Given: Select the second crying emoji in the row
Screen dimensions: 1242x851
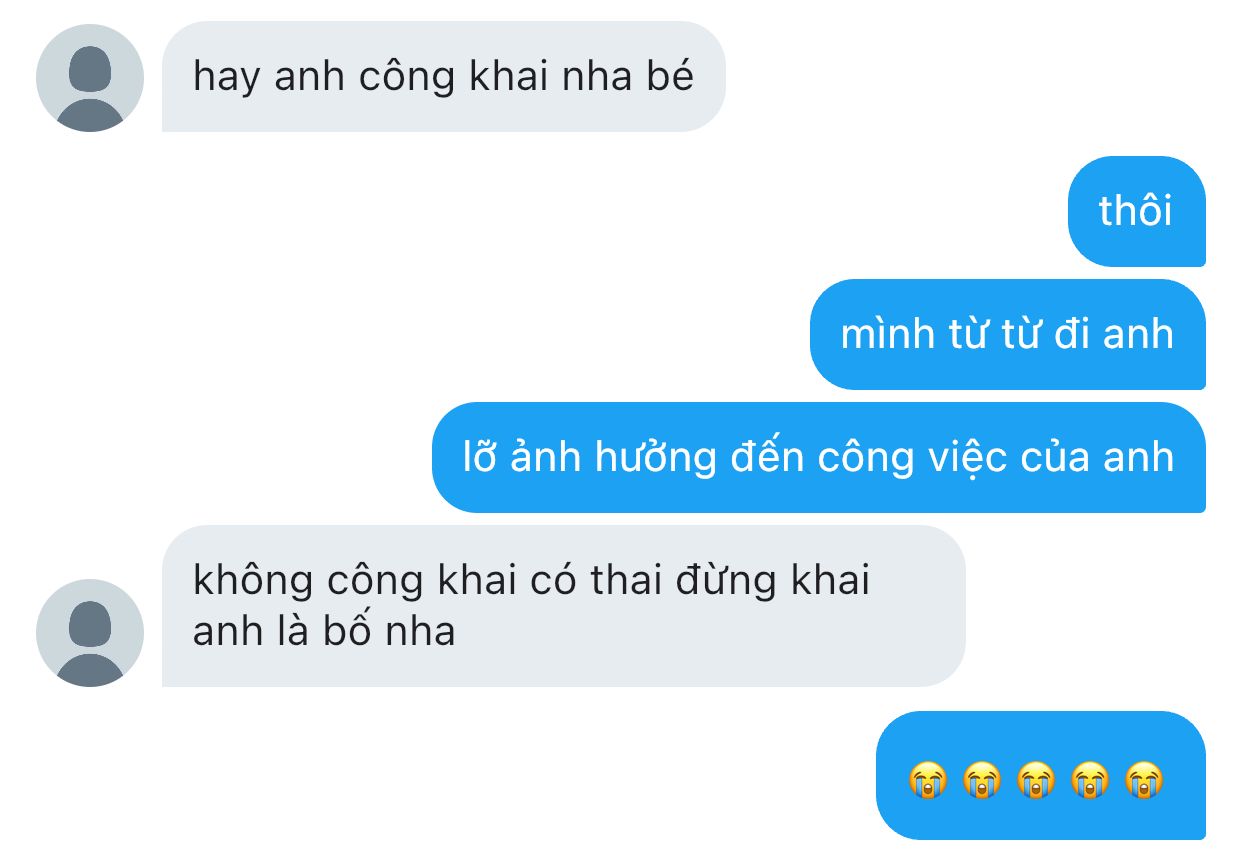Looking at the screenshot, I should pos(981,779).
